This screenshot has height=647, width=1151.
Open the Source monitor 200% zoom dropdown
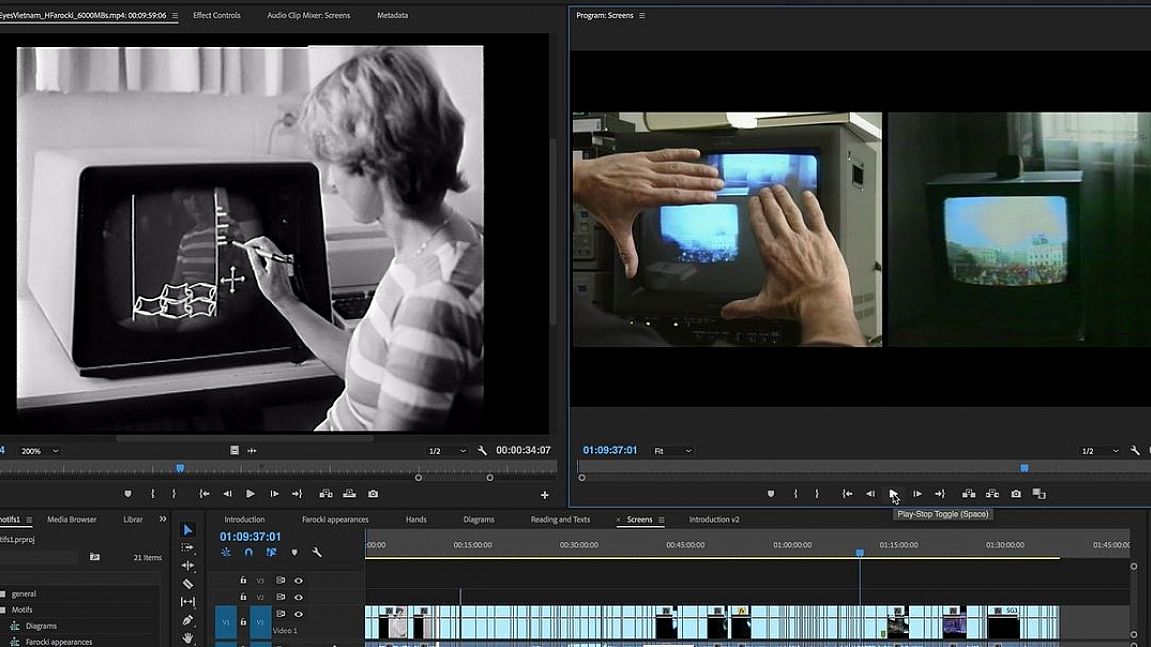click(40, 451)
